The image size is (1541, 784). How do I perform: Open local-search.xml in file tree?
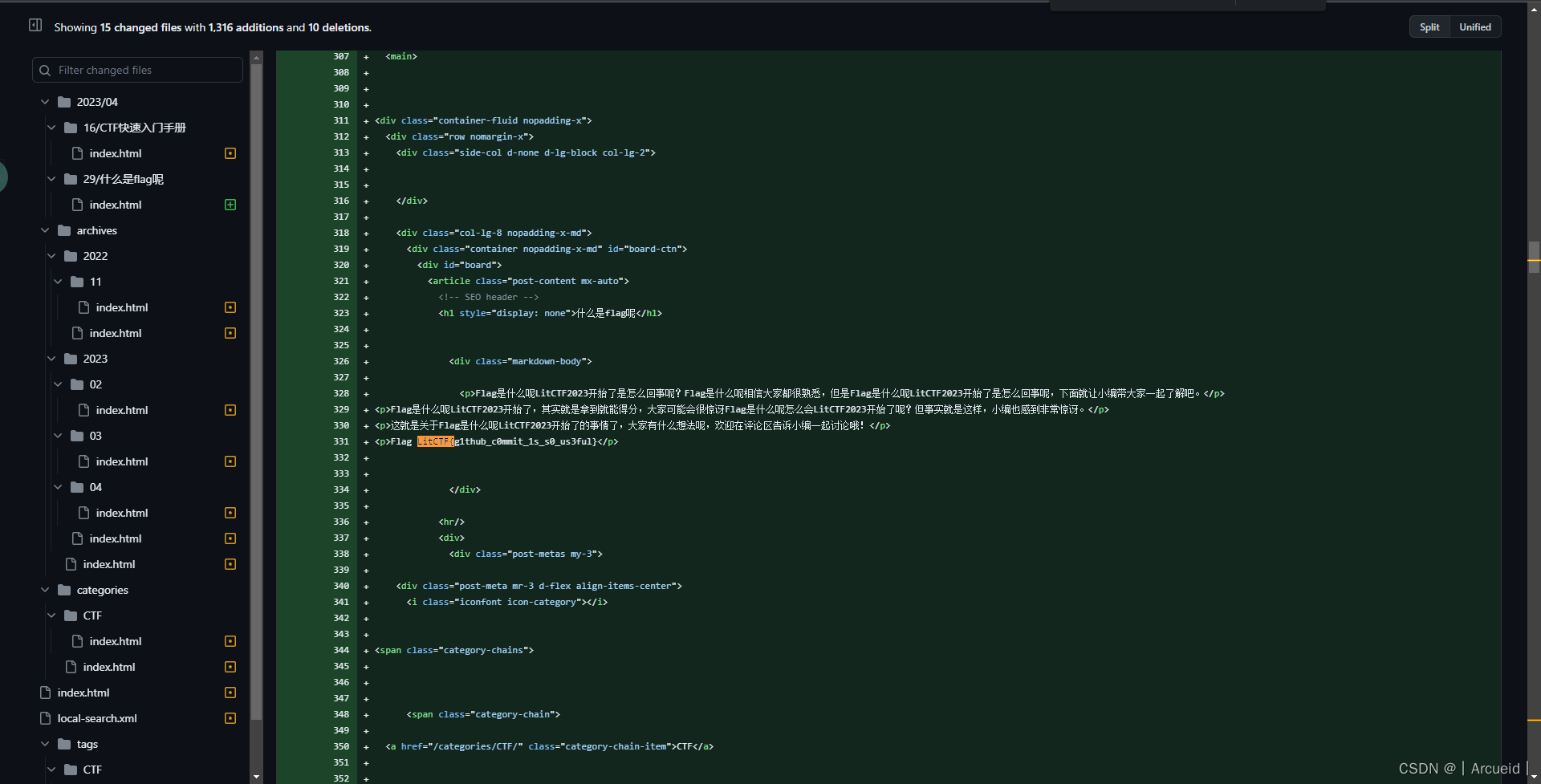[x=97, y=718]
